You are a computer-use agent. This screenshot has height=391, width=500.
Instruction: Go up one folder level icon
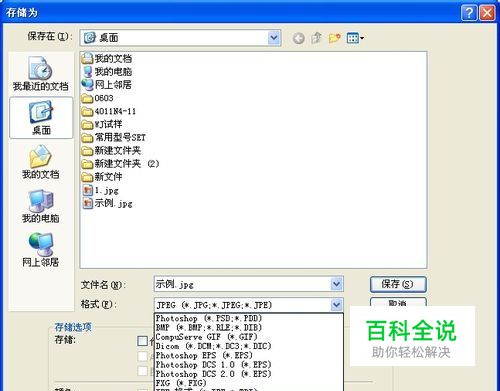(316, 38)
